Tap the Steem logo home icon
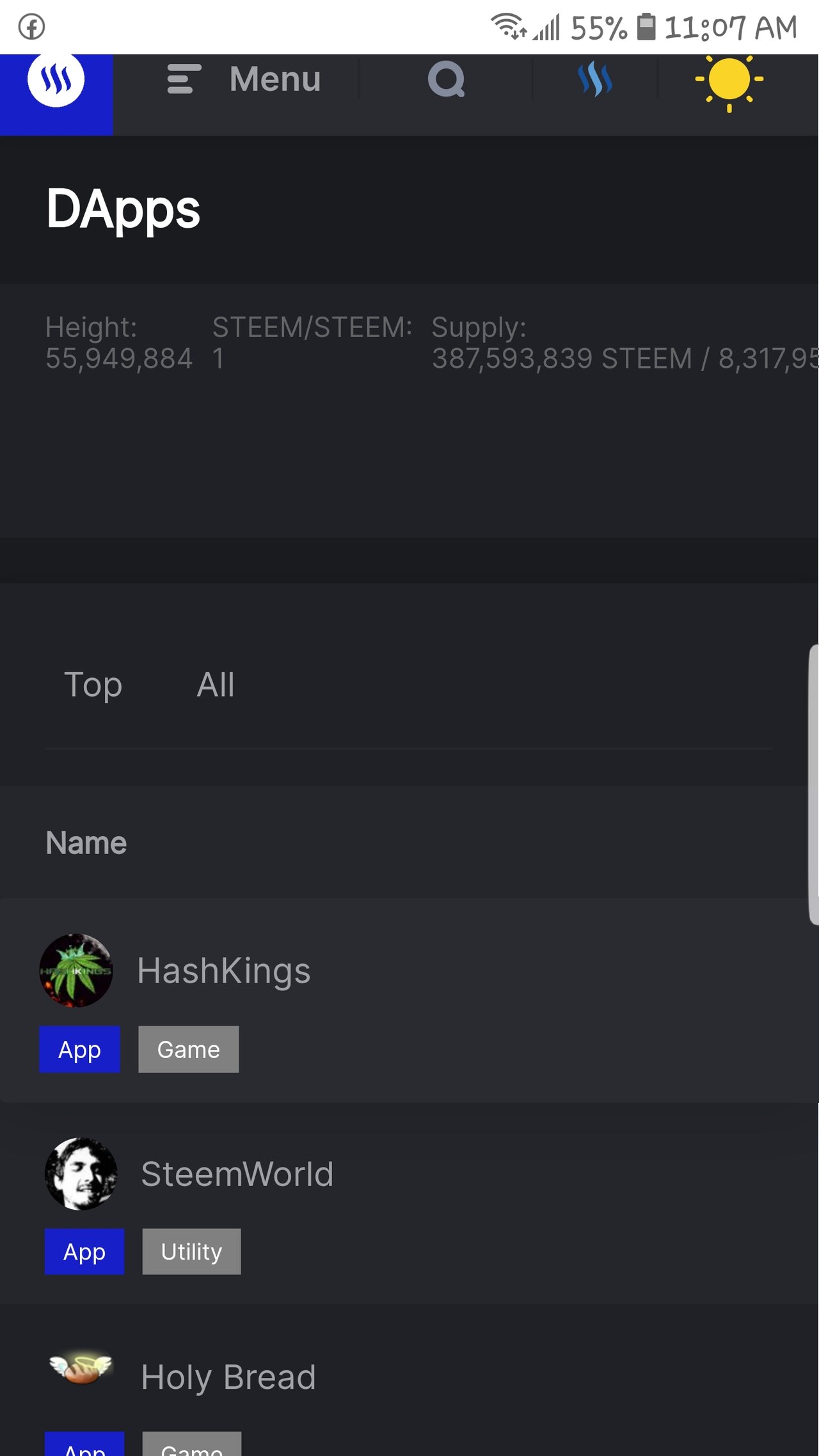The height and width of the screenshot is (1456, 819). pyautogui.click(x=56, y=81)
